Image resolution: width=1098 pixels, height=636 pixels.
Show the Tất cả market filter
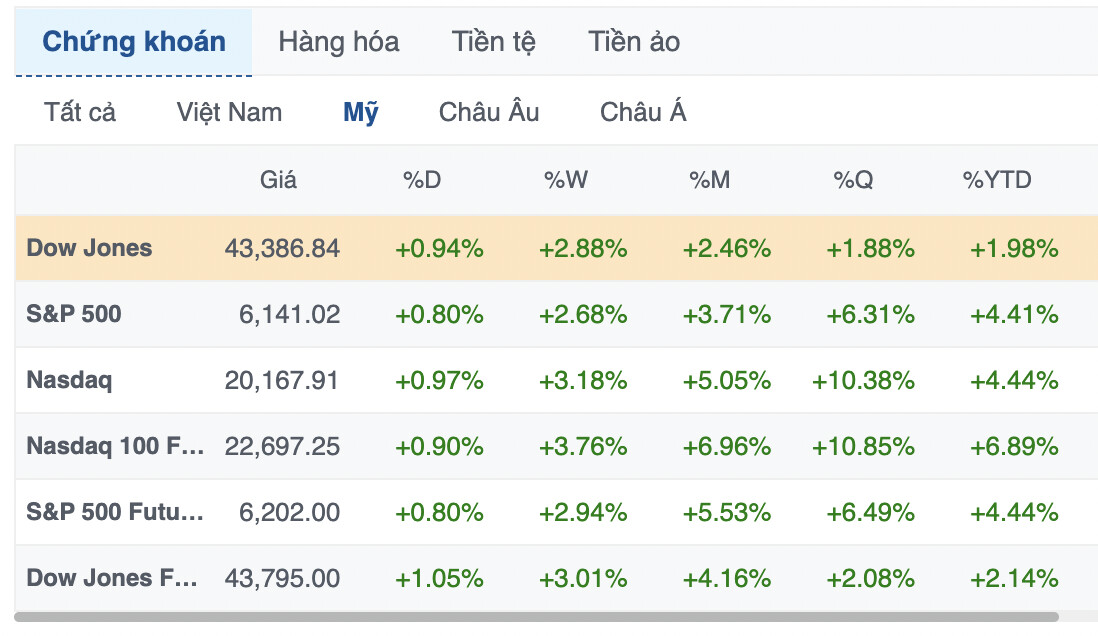(x=80, y=112)
